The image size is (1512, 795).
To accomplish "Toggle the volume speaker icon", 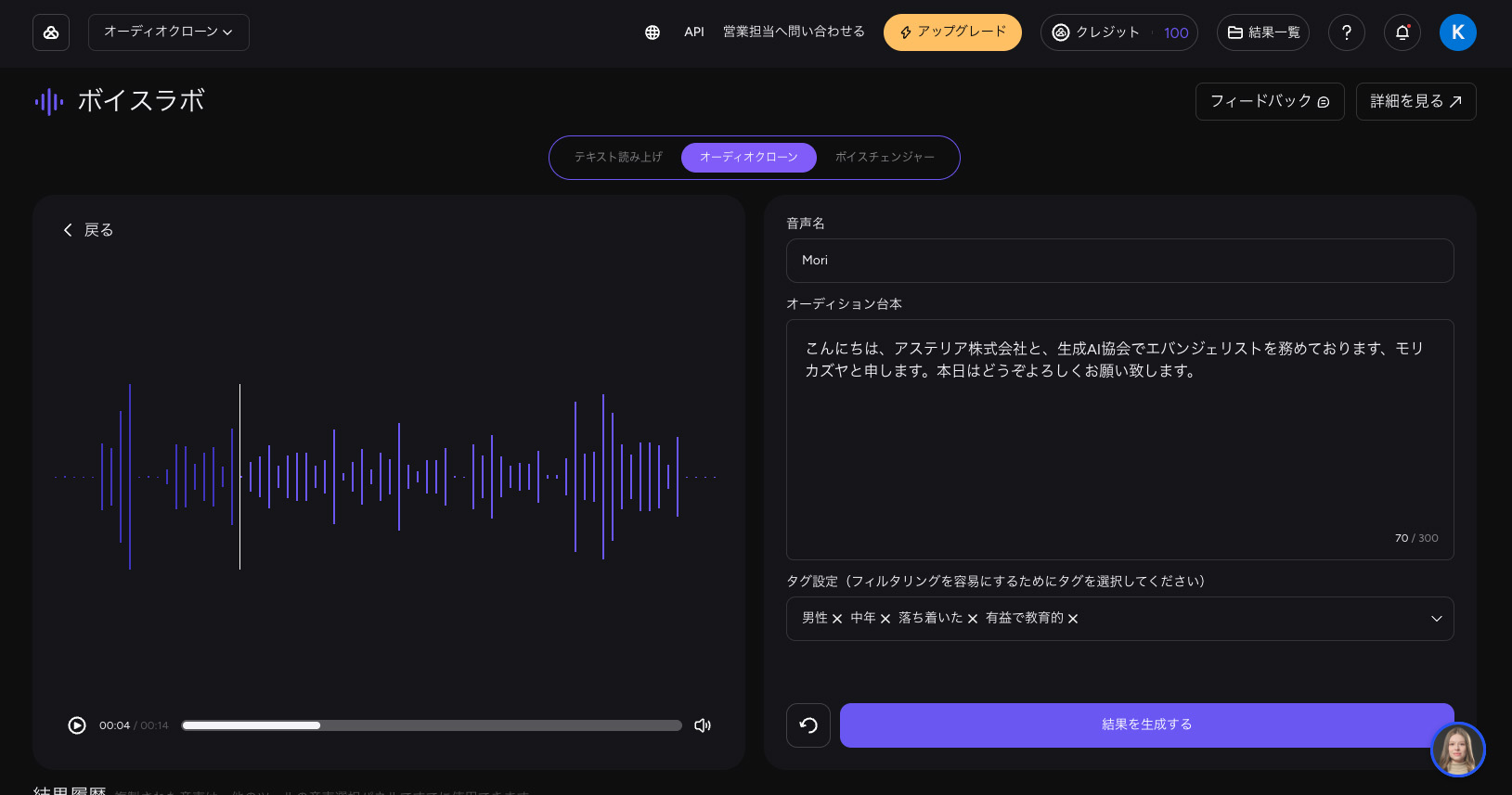I will pyautogui.click(x=703, y=725).
